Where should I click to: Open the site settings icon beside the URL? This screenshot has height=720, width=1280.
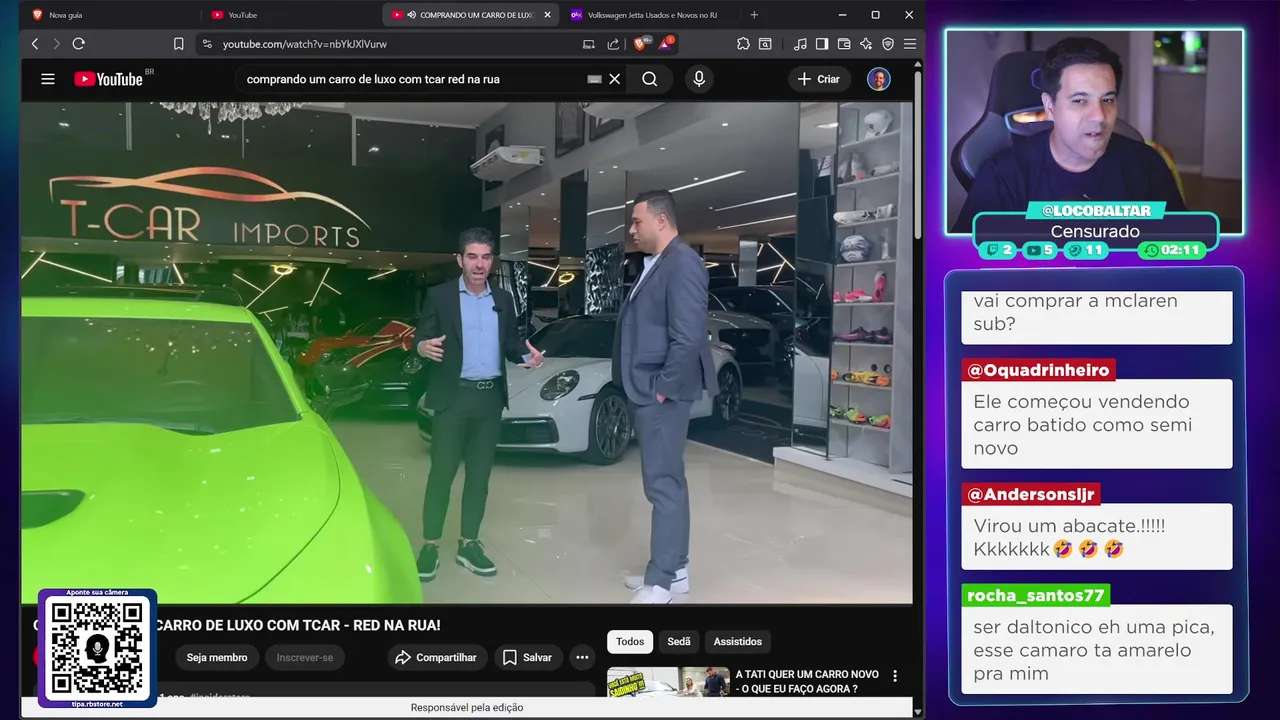[207, 44]
